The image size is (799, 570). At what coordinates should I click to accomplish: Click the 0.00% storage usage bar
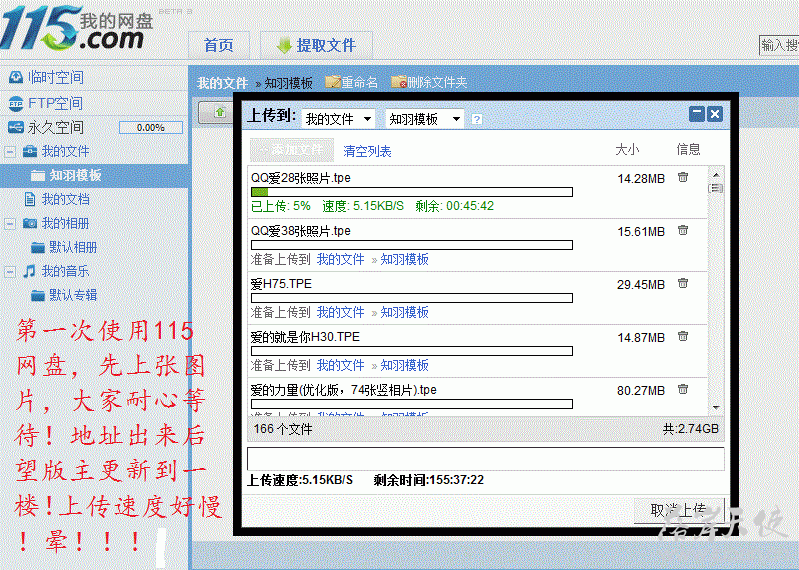click(151, 127)
